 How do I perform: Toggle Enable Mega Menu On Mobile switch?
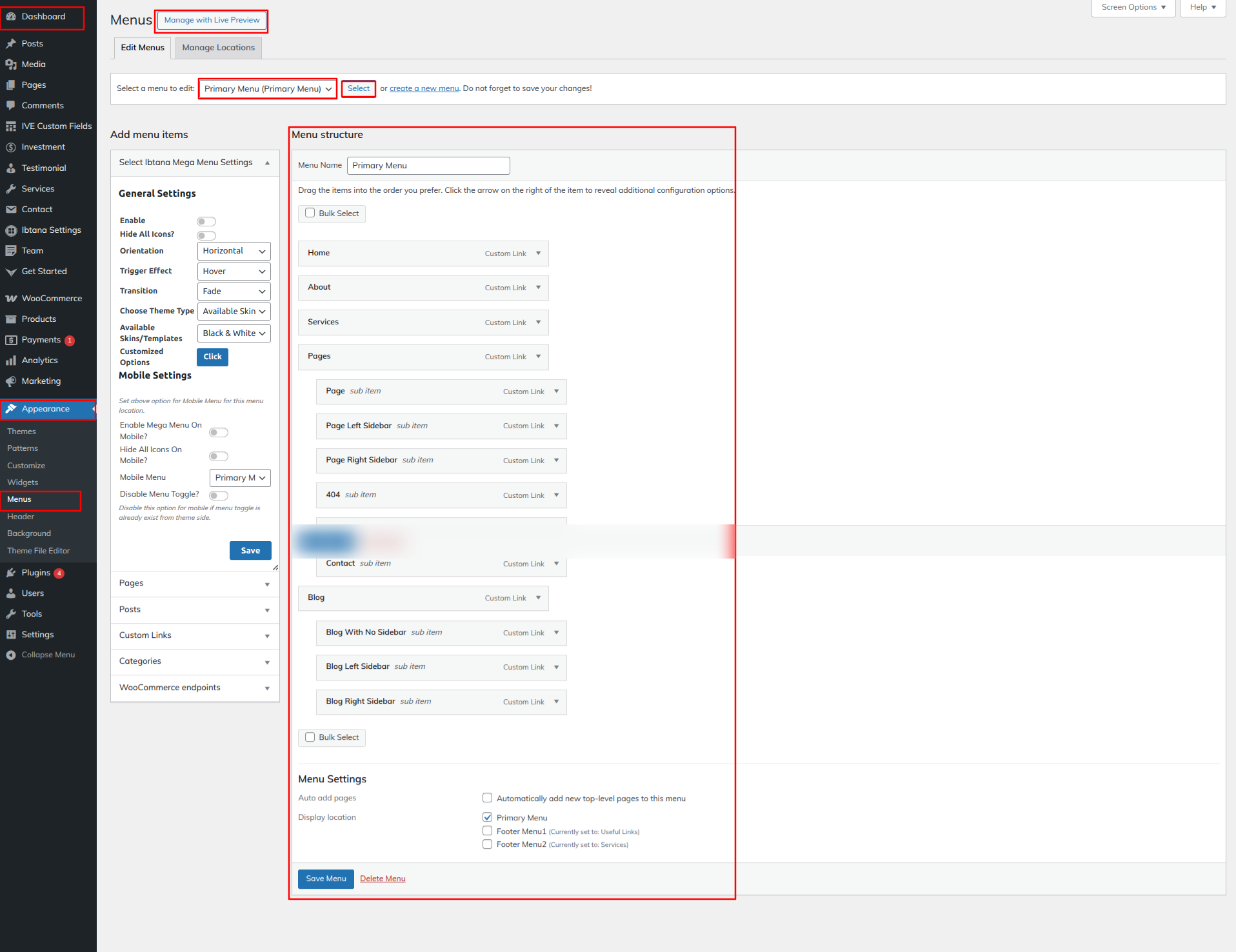[x=219, y=432]
